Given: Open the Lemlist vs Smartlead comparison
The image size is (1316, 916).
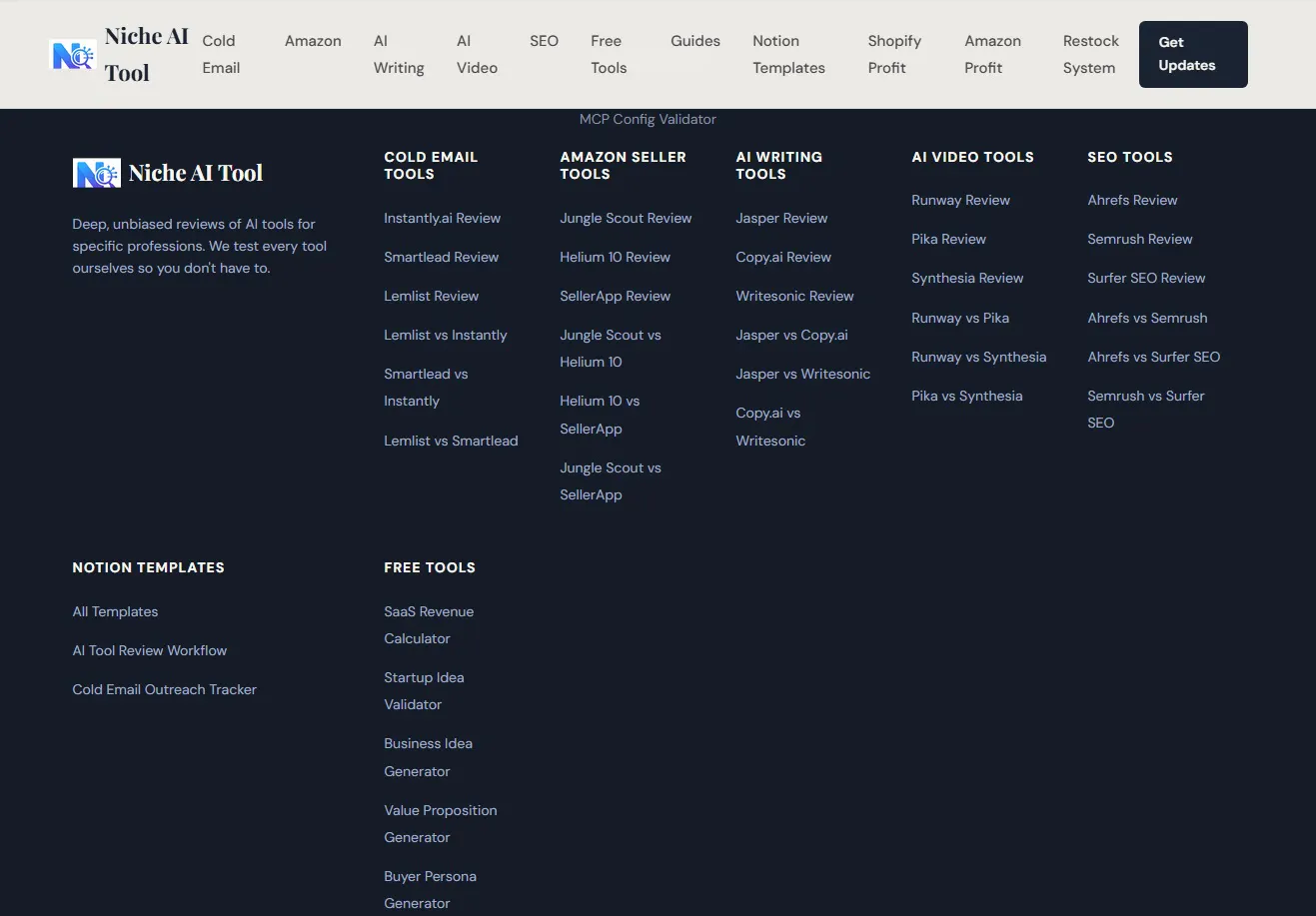Looking at the screenshot, I should tap(451, 441).
